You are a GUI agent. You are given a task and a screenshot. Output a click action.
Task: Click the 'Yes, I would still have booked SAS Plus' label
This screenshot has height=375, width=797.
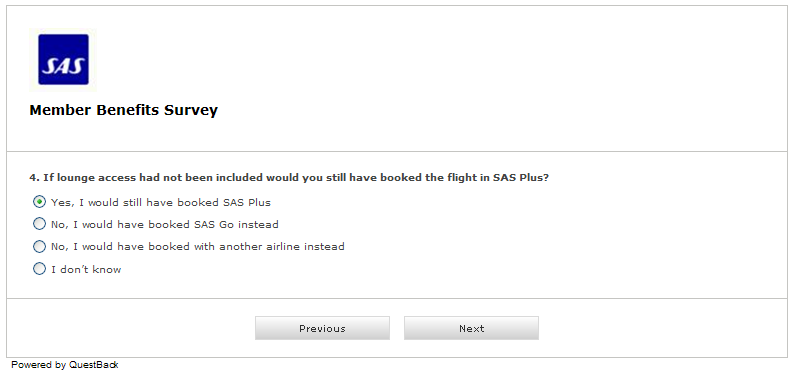tap(161, 203)
